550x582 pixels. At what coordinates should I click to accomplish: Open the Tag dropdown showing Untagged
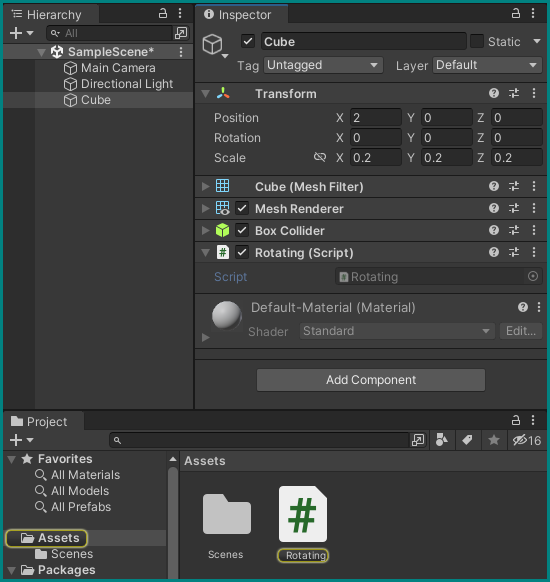tap(323, 65)
